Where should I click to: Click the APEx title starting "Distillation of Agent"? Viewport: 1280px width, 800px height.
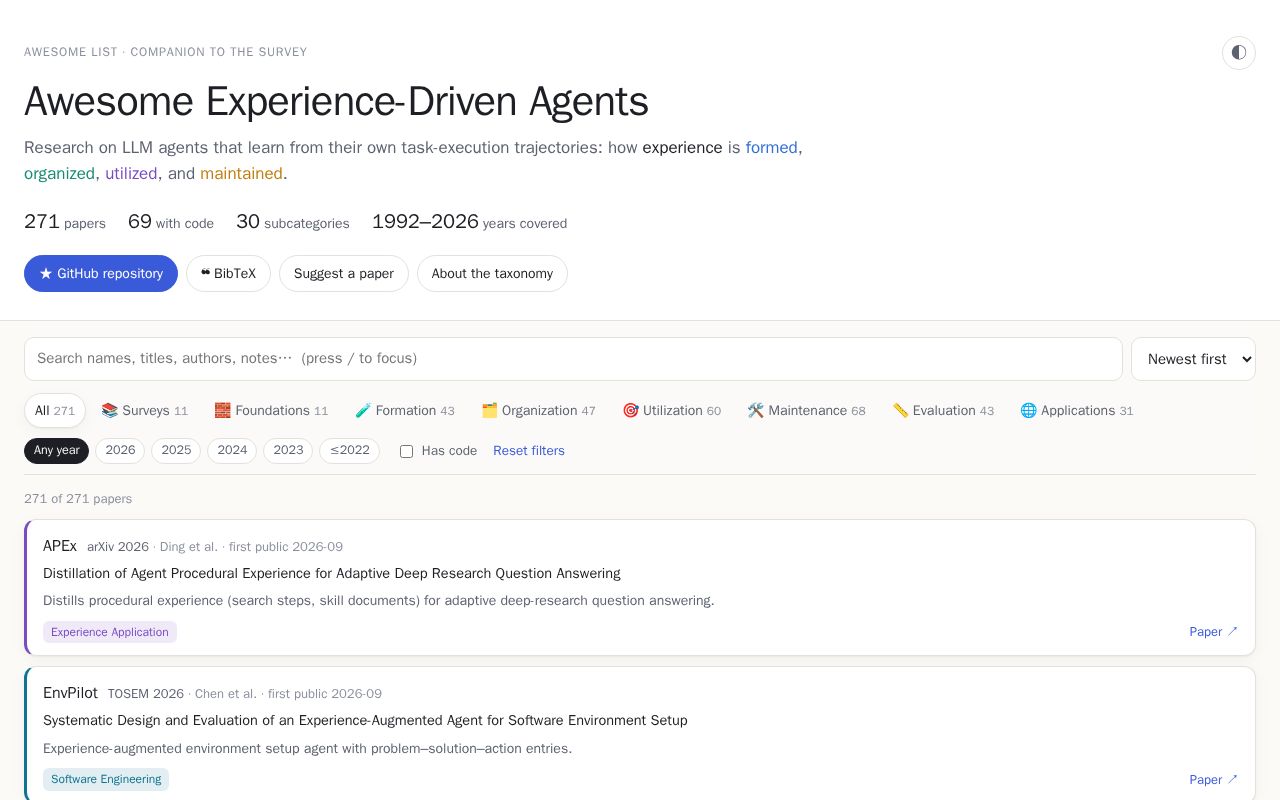coord(332,573)
